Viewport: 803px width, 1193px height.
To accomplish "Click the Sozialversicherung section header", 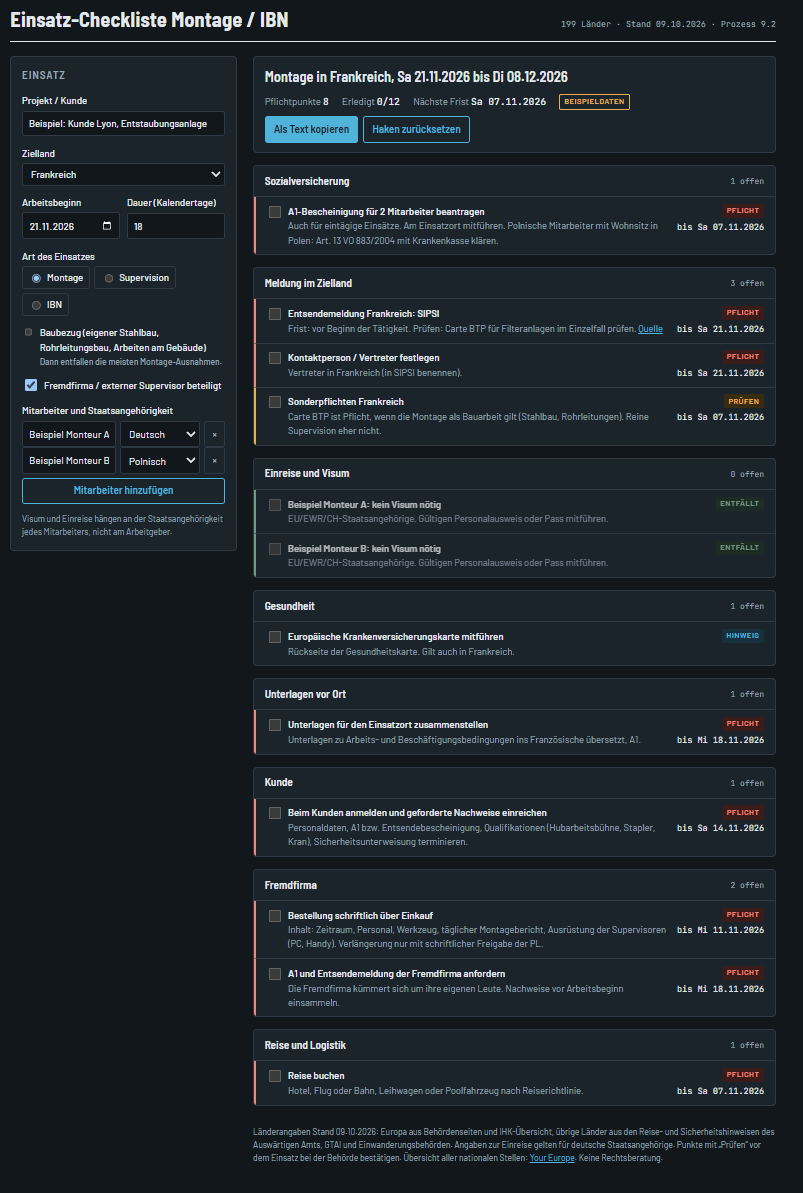I will tap(515, 181).
